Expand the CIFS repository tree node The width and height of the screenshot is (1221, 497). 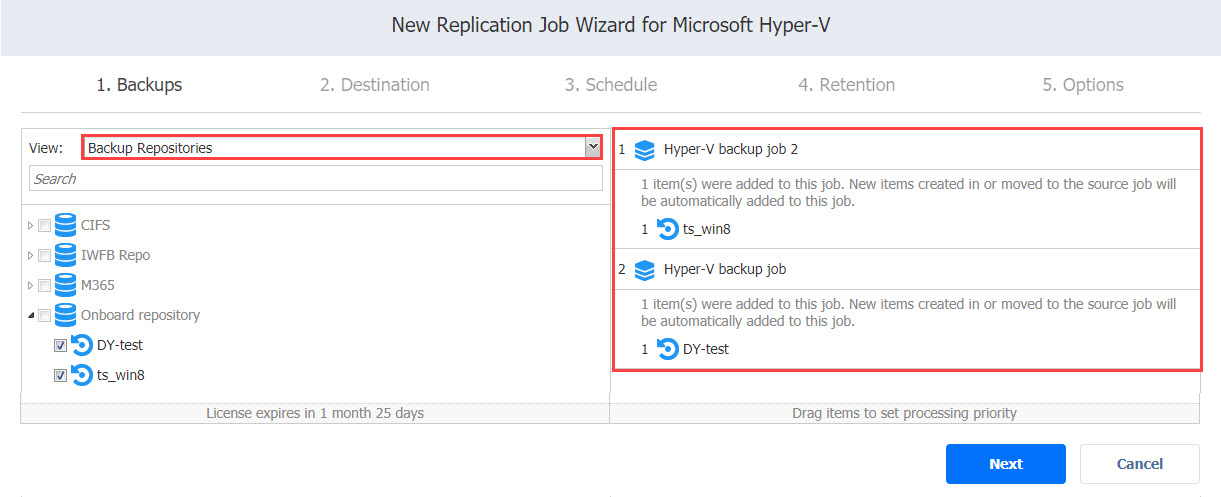31,226
